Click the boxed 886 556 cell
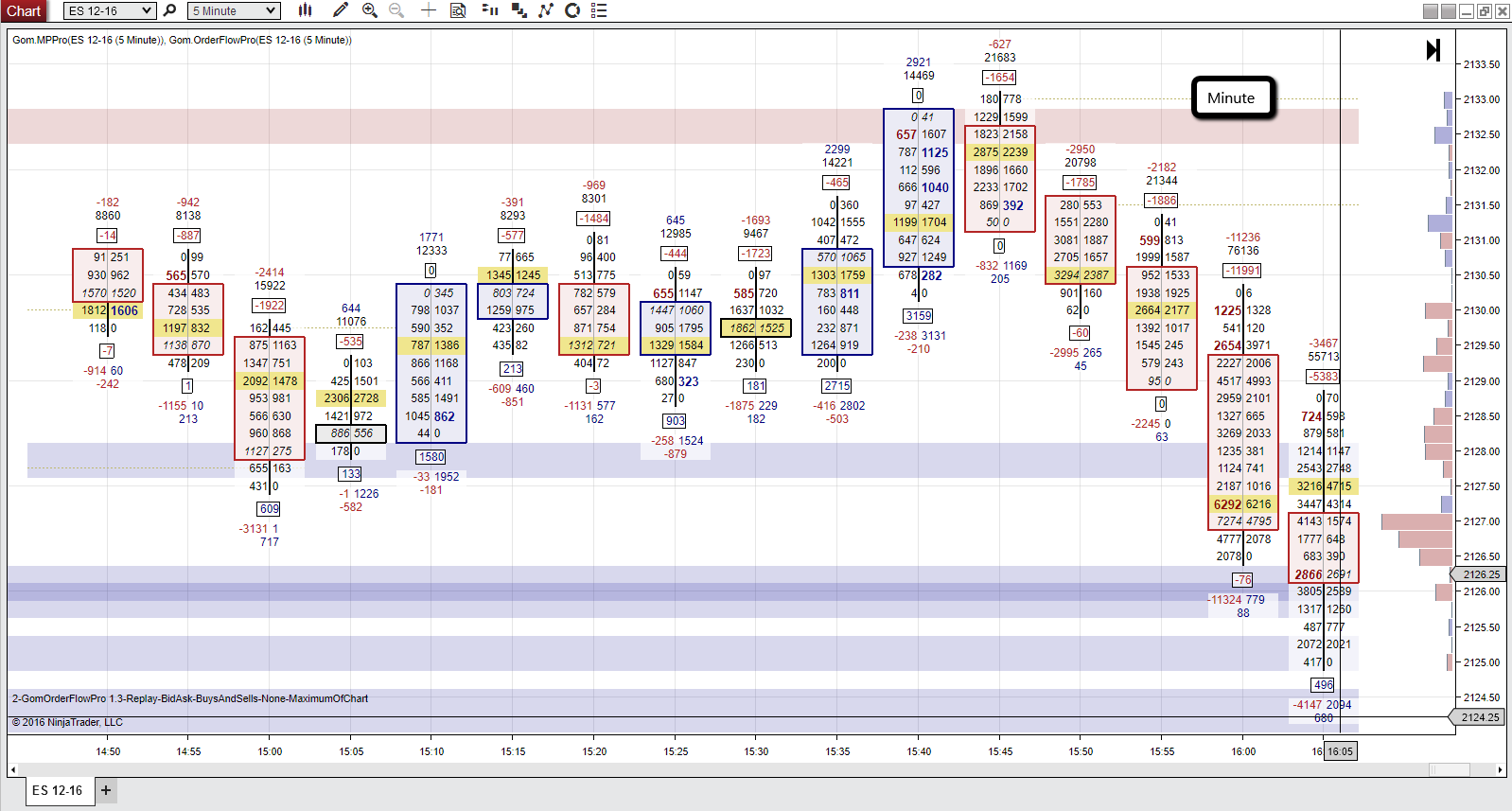The width and height of the screenshot is (1512, 811). pyautogui.click(x=351, y=433)
